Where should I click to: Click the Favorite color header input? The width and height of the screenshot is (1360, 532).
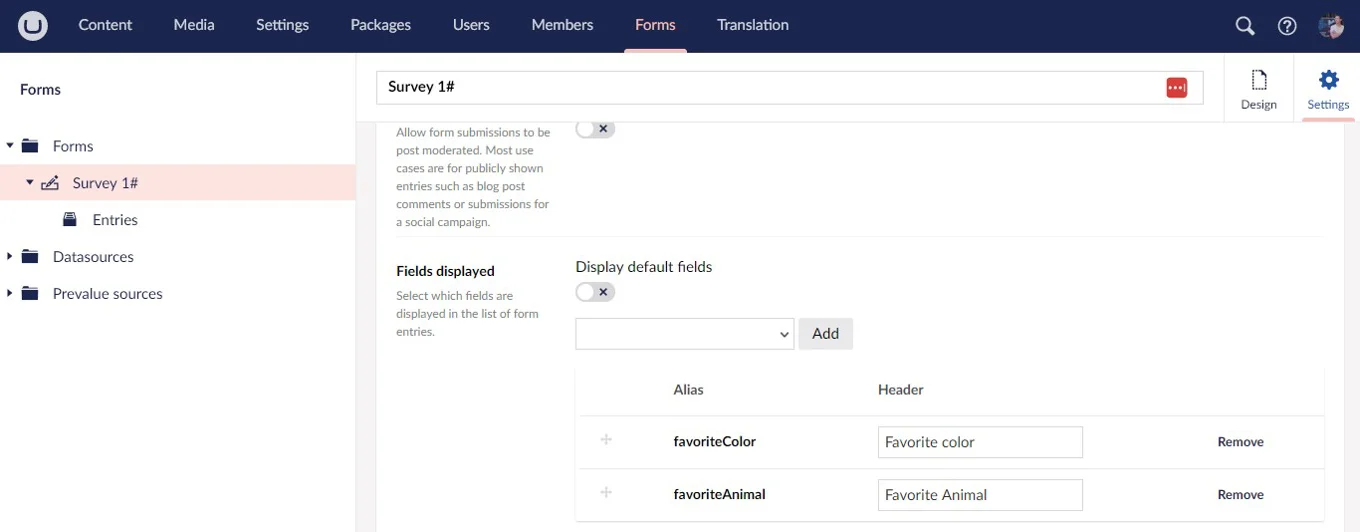[x=980, y=442]
